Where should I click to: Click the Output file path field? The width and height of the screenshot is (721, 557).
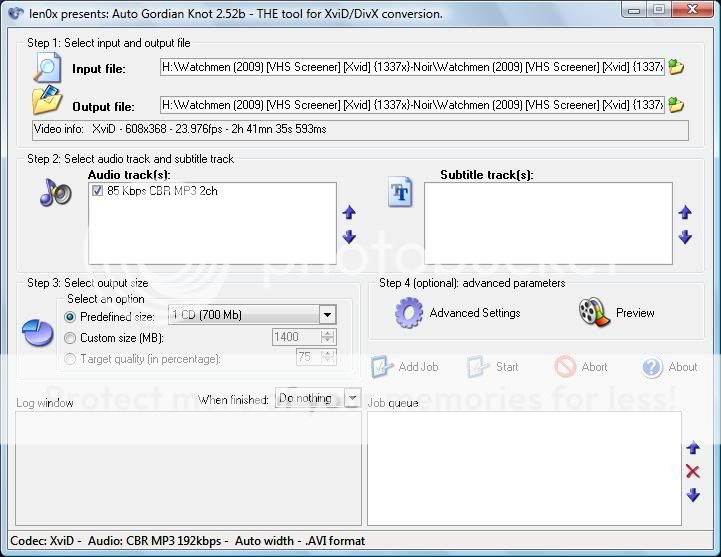click(411, 105)
